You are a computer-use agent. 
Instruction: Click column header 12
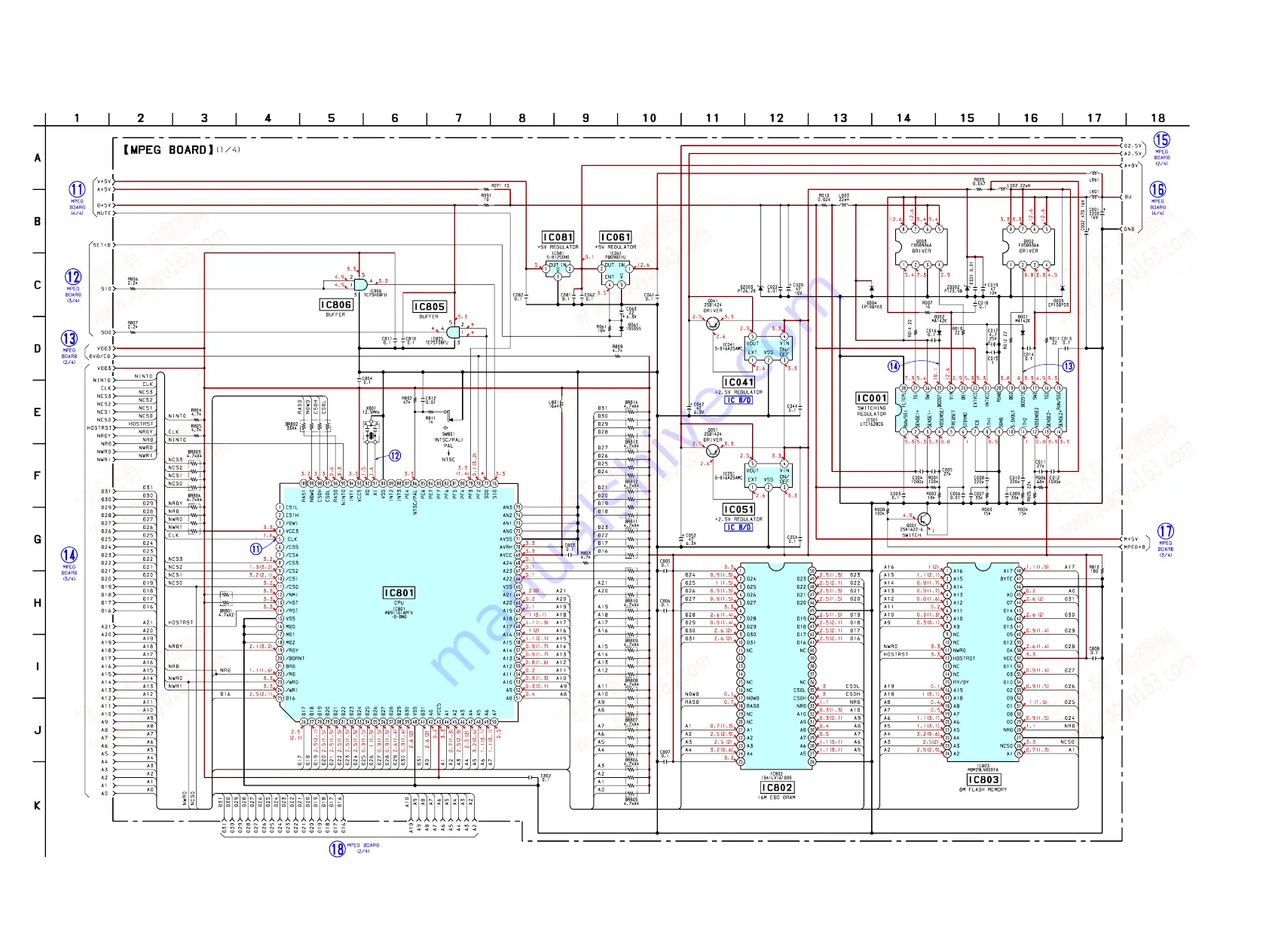pyautogui.click(x=776, y=118)
